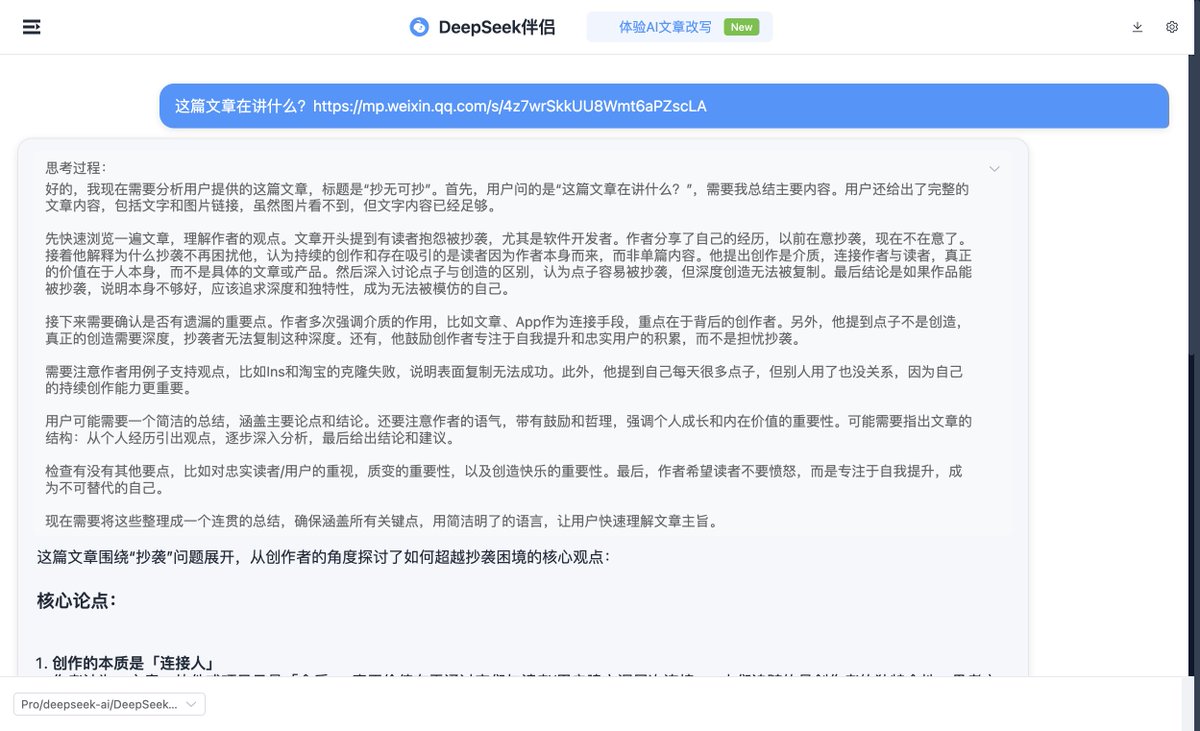1200x731 pixels.
Task: Click the 体验AI文章改写 banner button
Action: coord(680,27)
